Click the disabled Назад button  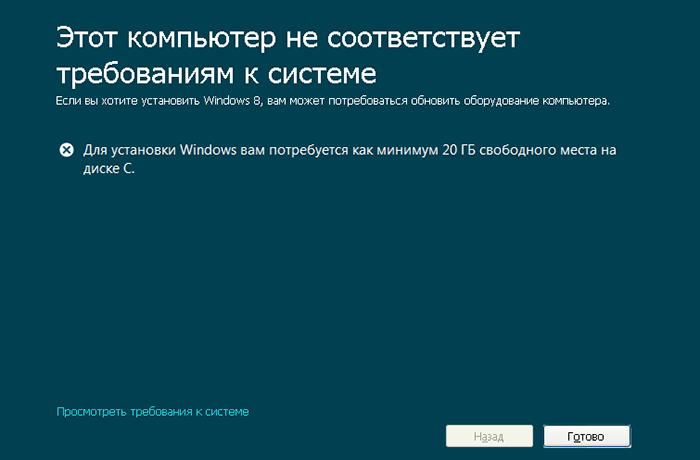click(x=489, y=436)
